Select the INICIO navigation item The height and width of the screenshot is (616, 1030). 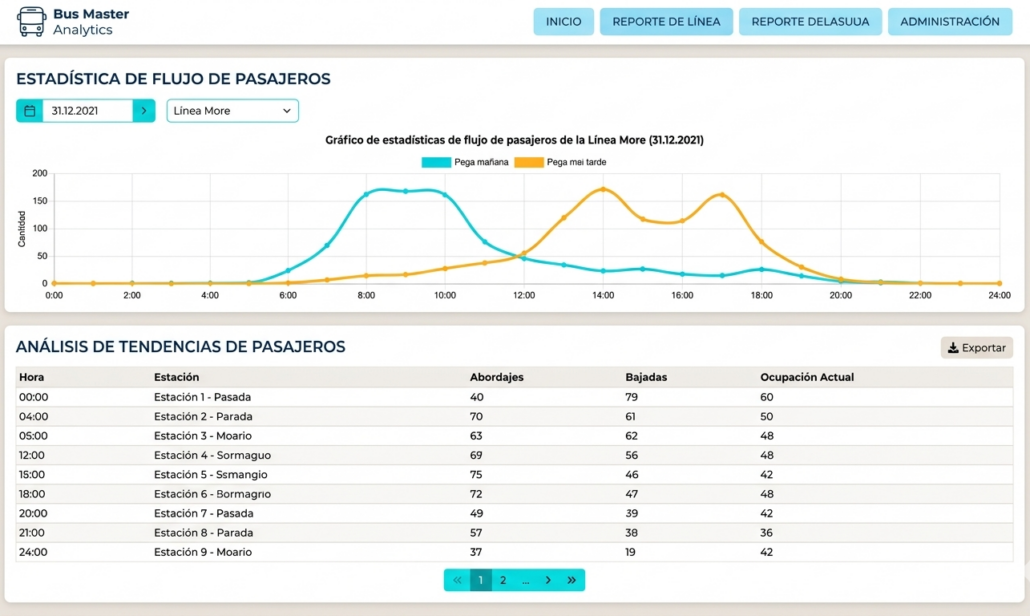pyautogui.click(x=563, y=21)
